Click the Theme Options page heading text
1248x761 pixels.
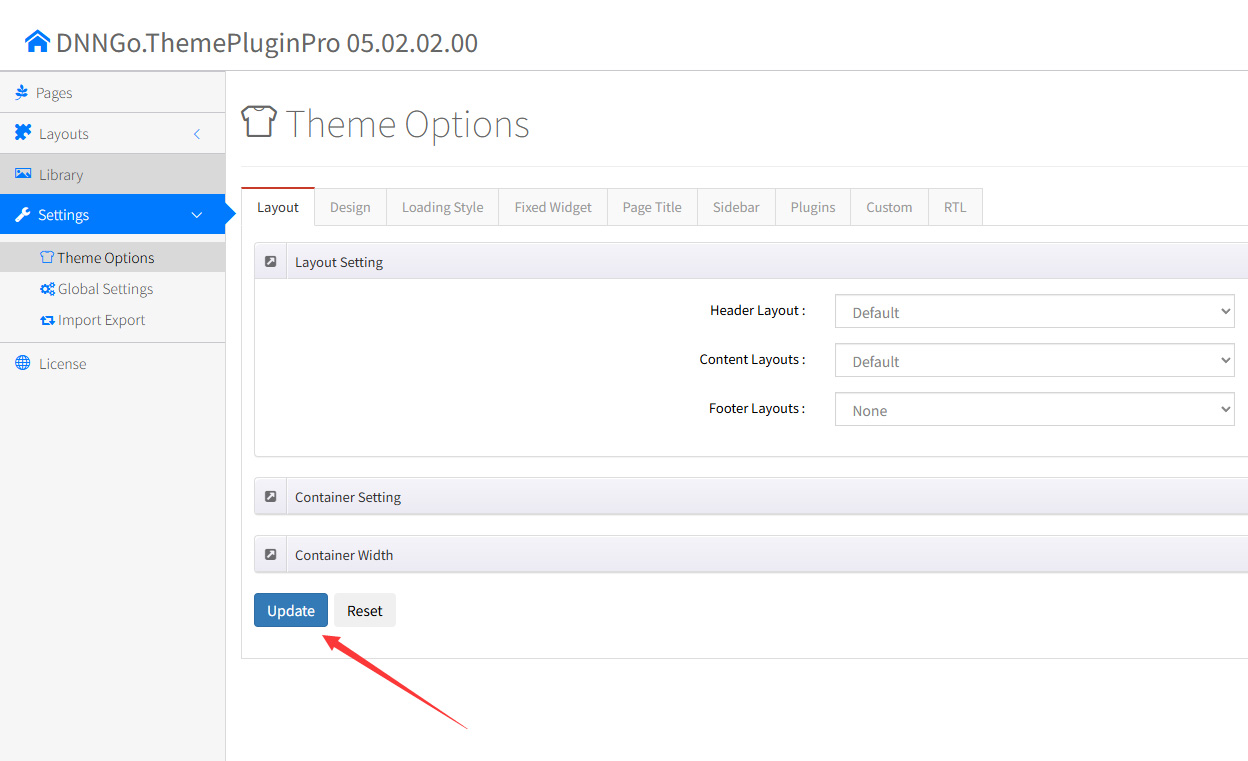(x=408, y=124)
